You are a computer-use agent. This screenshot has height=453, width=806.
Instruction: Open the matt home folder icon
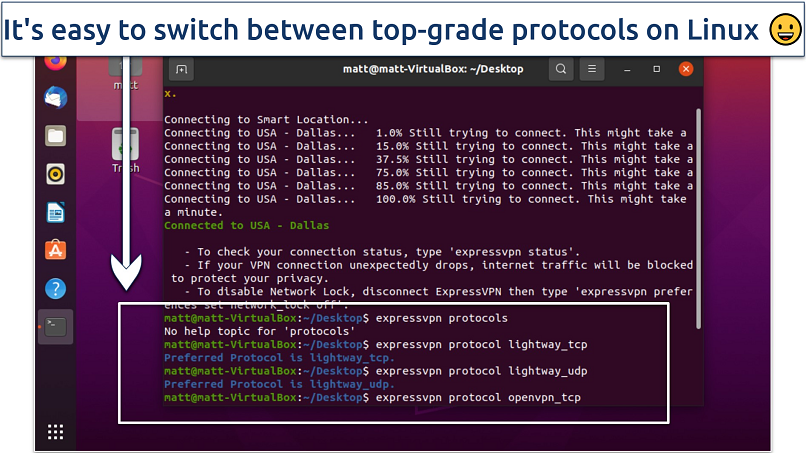(x=125, y=72)
